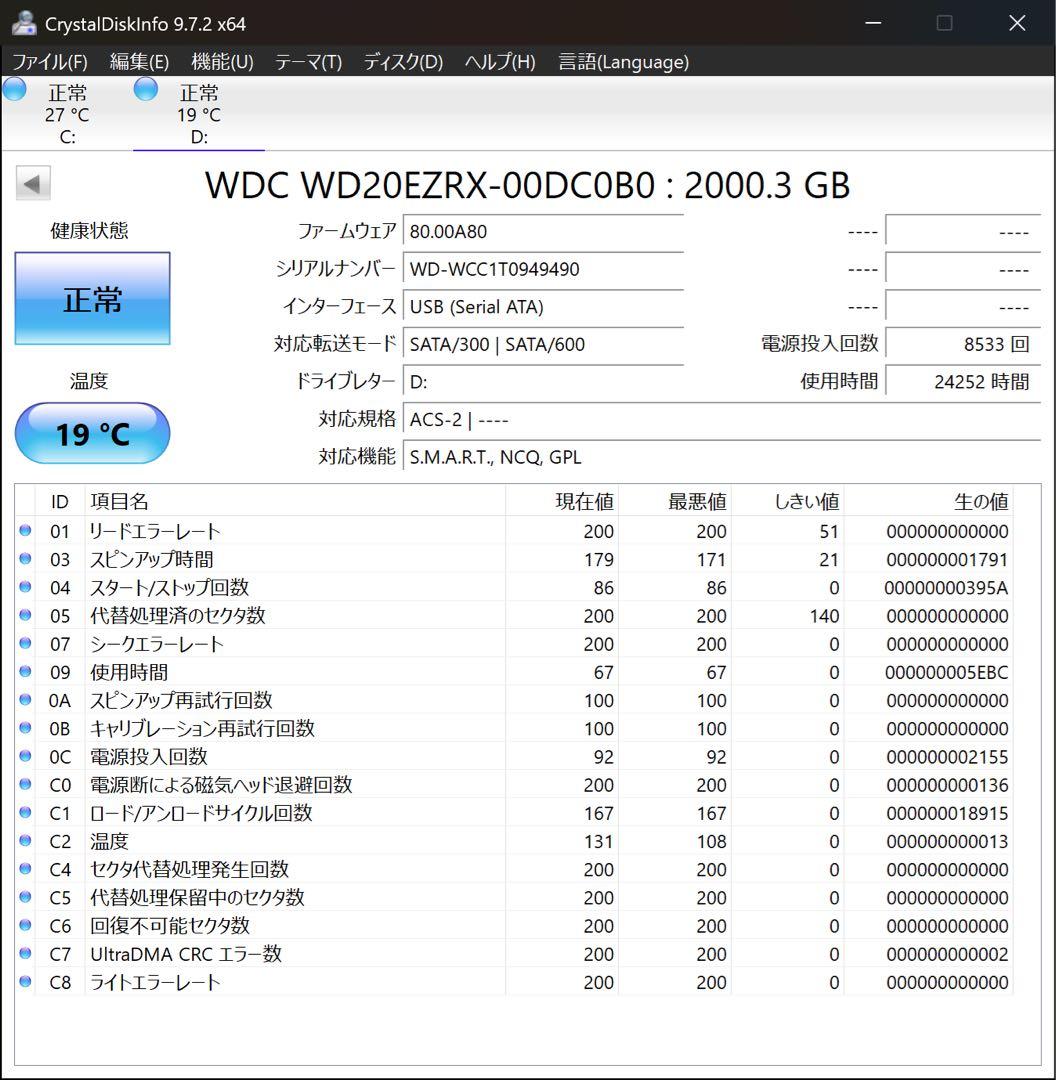Click raw value 000000000136
This screenshot has height=1080, width=1056.
pyautogui.click(x=947, y=785)
